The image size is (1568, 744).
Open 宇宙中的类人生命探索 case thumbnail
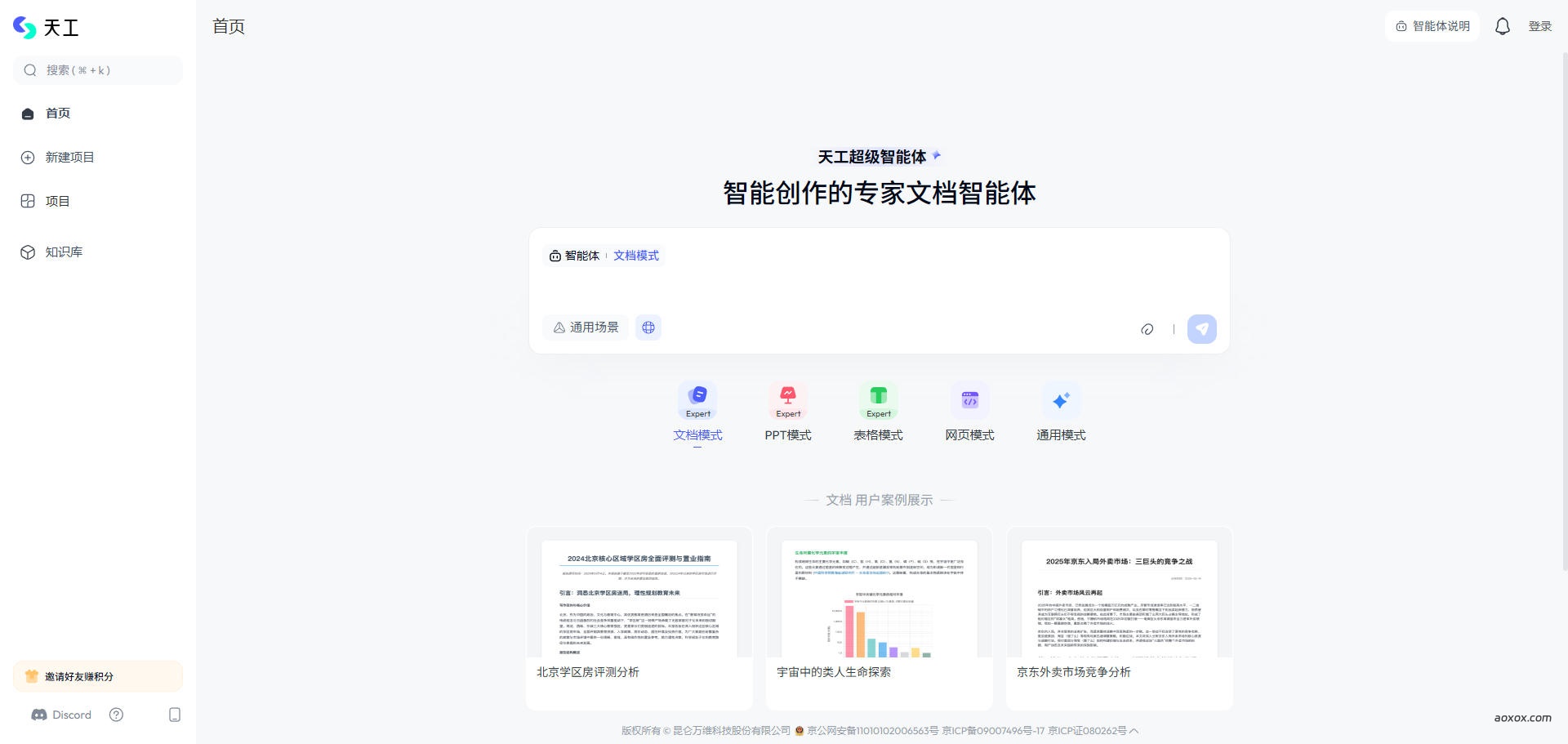[880, 599]
